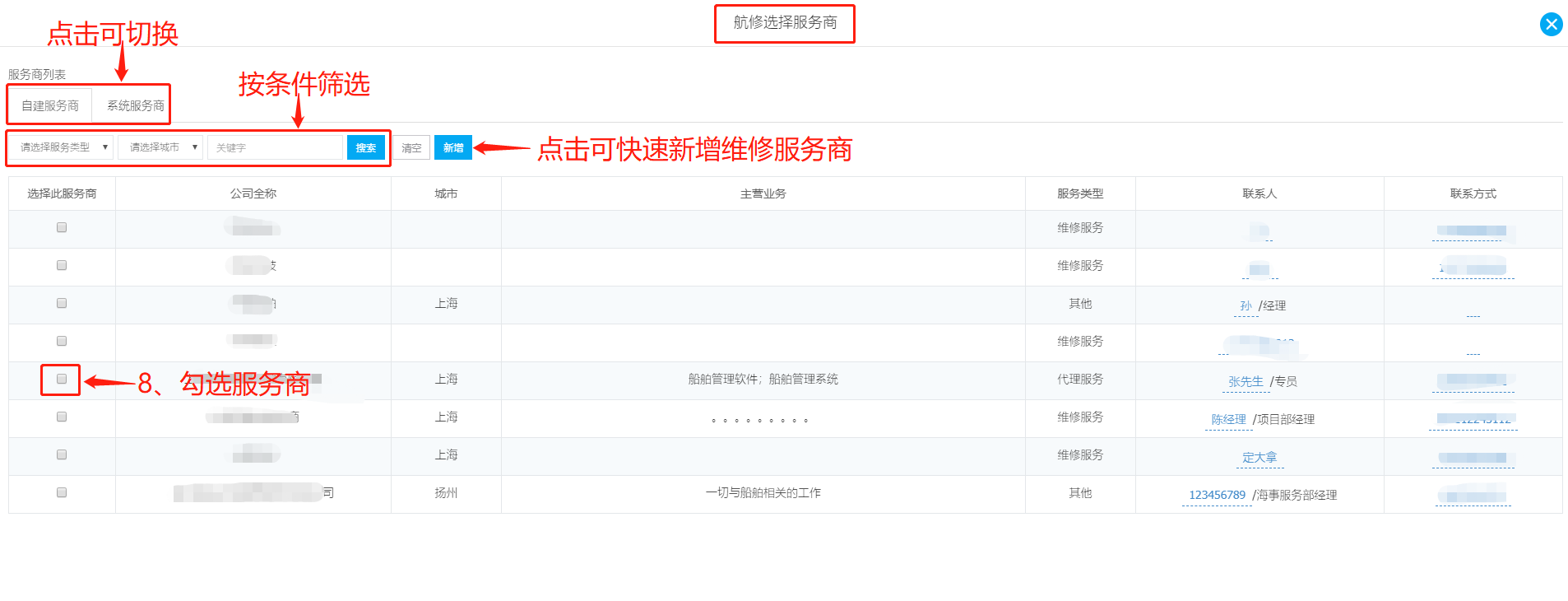Switch to the 系统服务商 tab

(136, 105)
